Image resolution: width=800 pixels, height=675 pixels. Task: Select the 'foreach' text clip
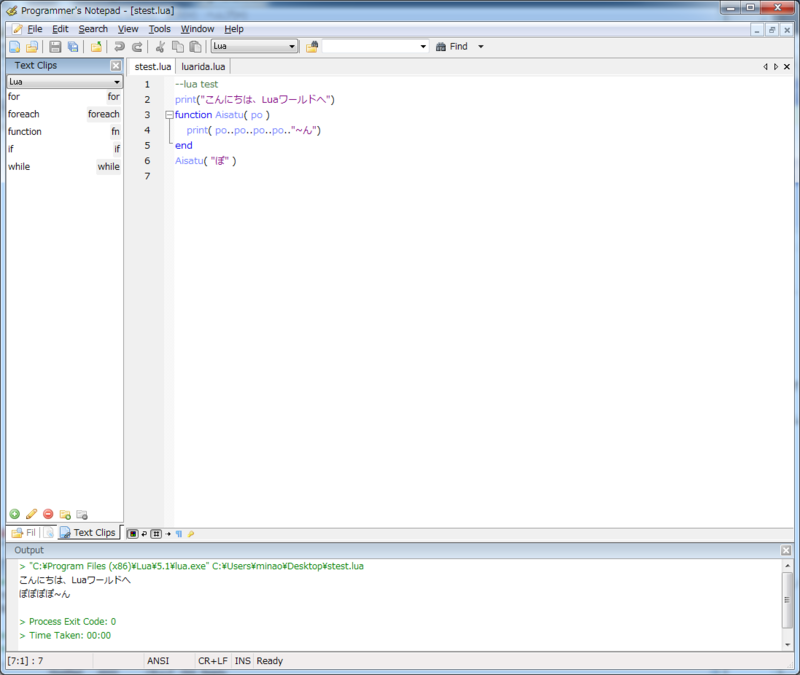(x=64, y=114)
